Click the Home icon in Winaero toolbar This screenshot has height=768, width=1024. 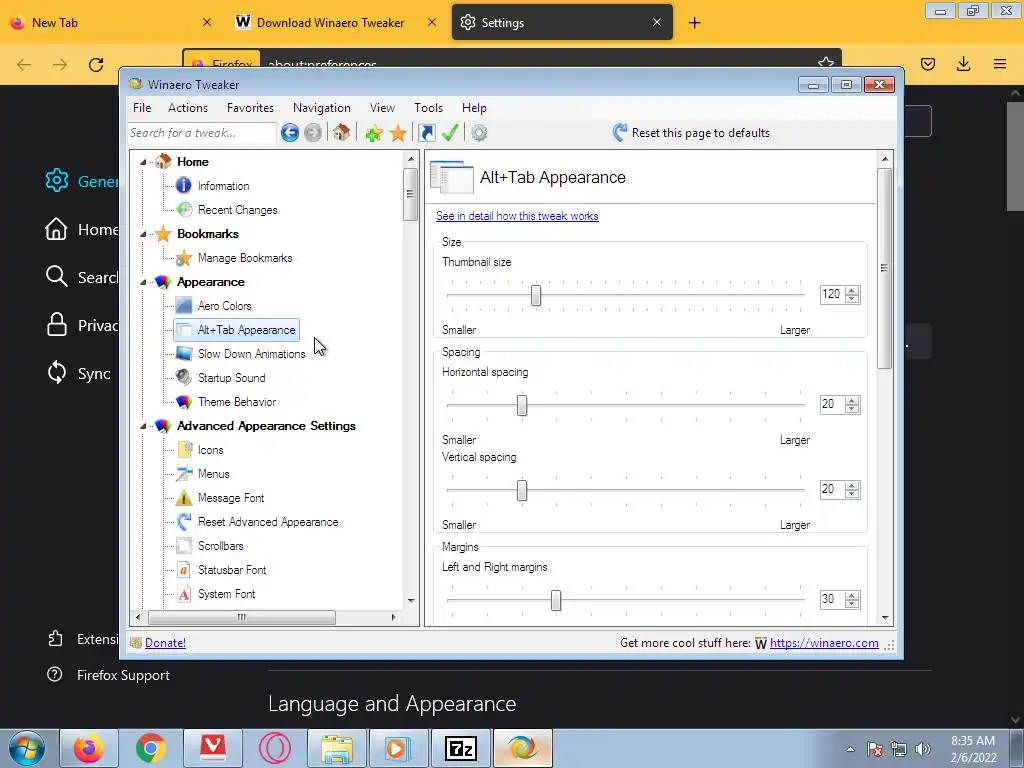click(x=341, y=133)
